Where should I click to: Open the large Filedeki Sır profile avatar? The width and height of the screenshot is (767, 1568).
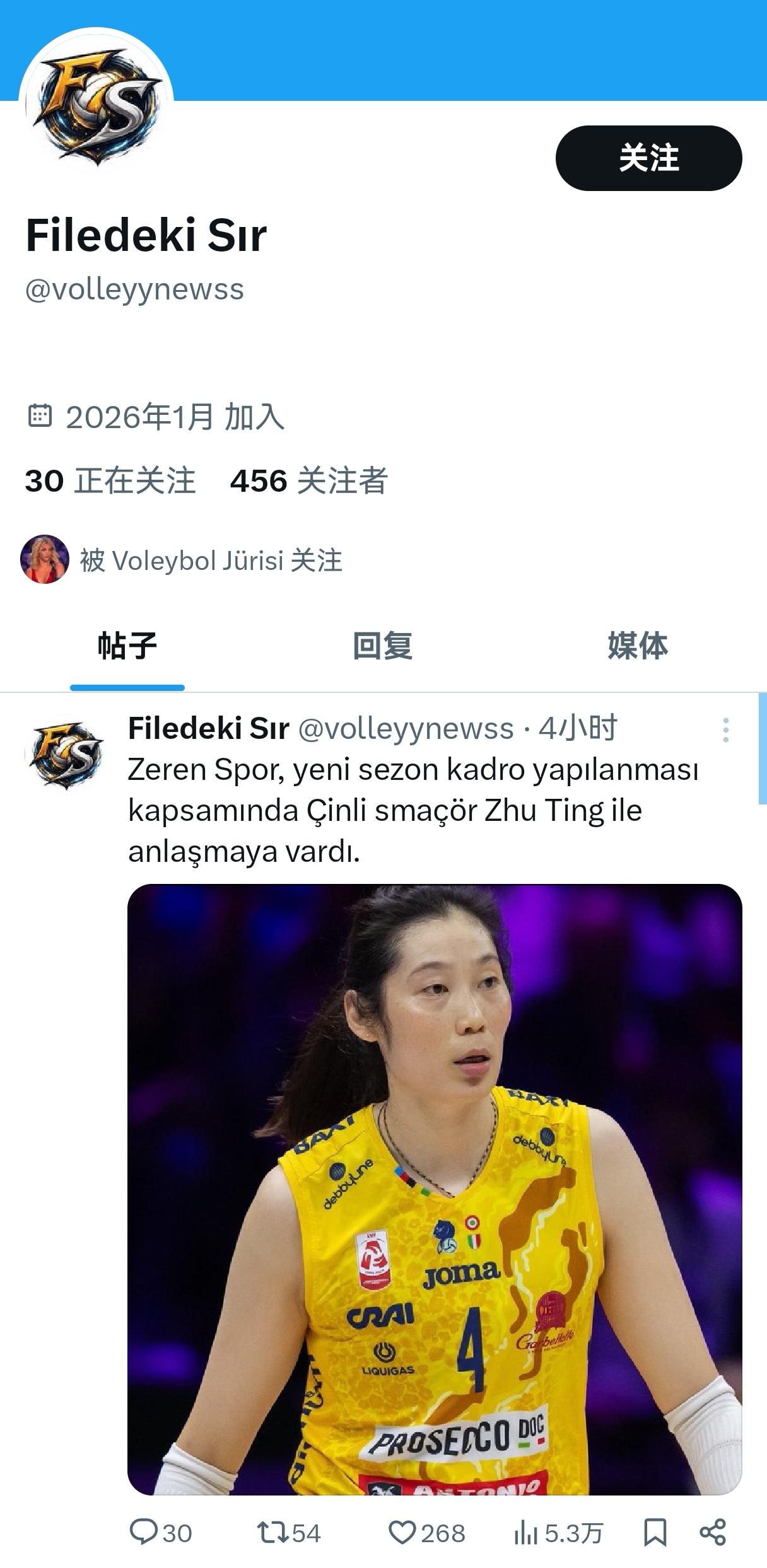coord(97,105)
